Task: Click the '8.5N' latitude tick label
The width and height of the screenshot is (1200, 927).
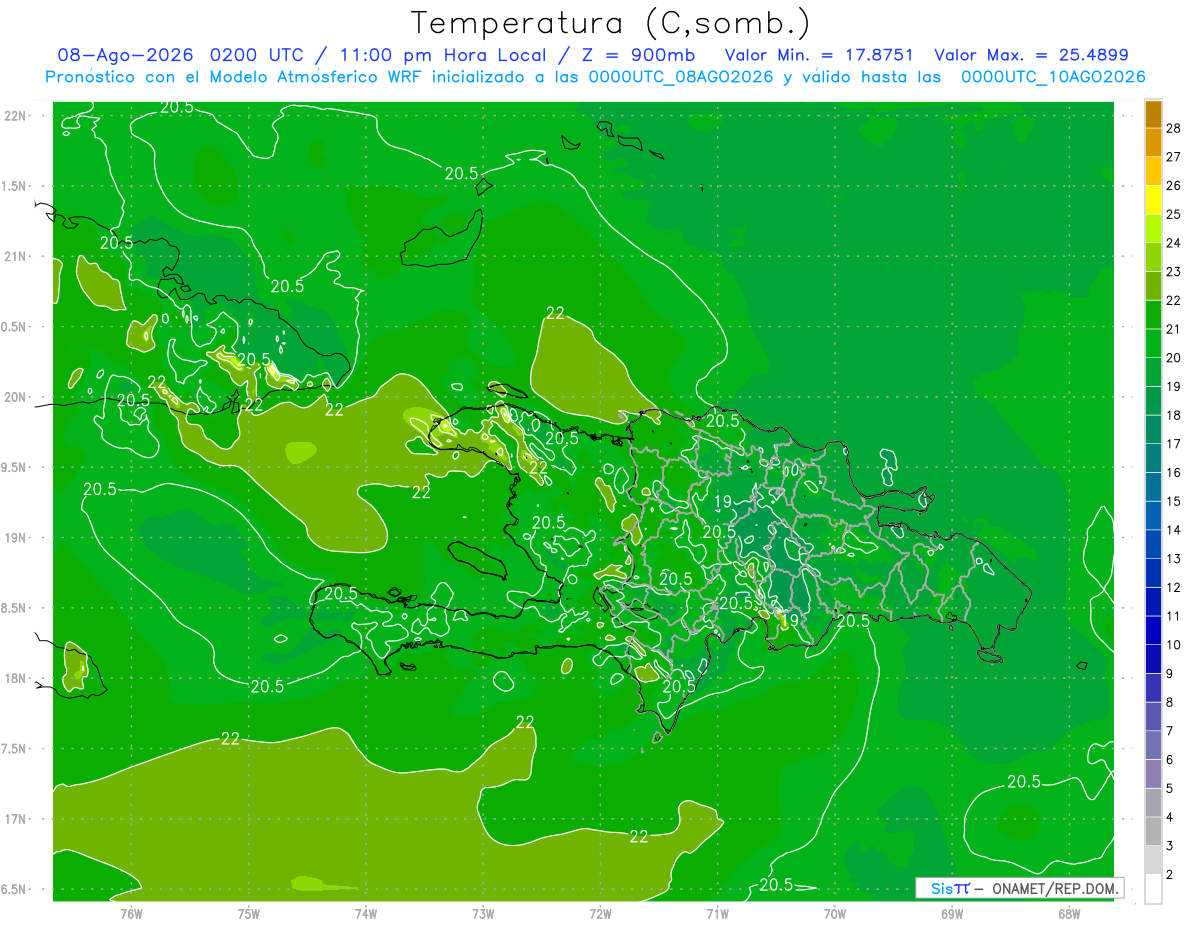Action: (x=13, y=608)
